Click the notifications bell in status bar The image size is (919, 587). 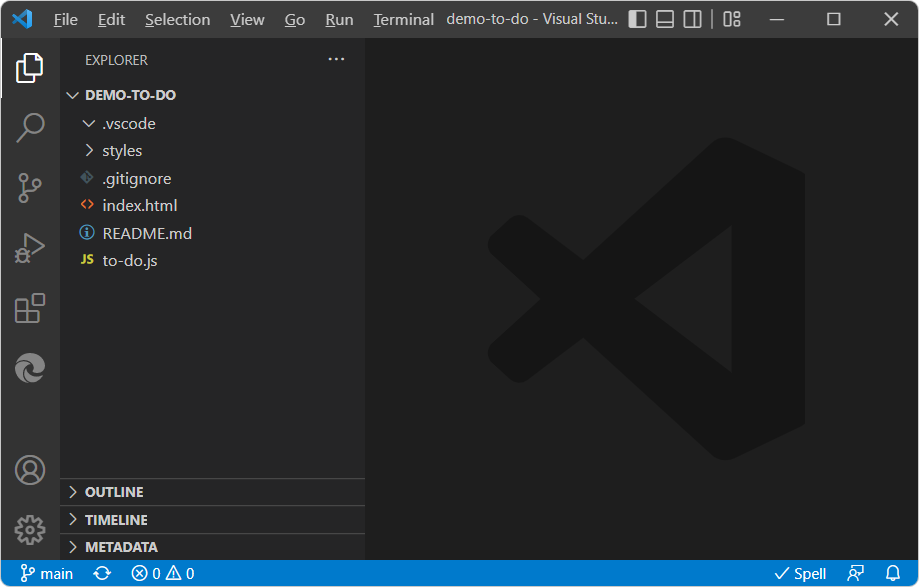point(893,573)
